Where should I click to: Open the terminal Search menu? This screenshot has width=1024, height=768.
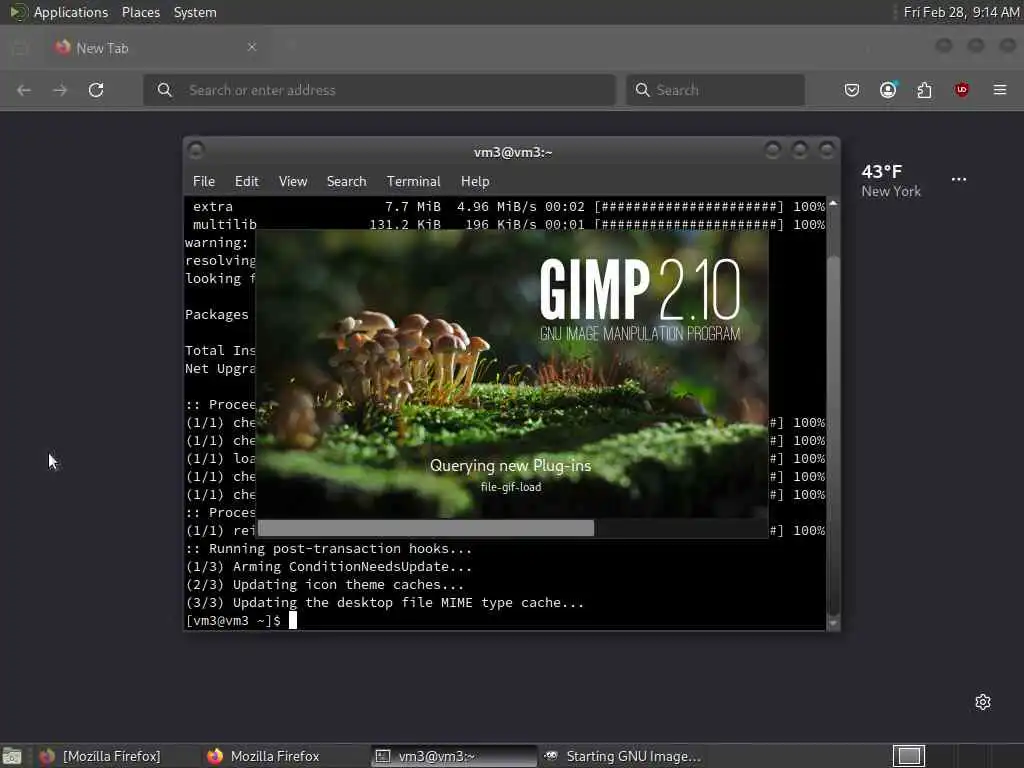click(347, 182)
